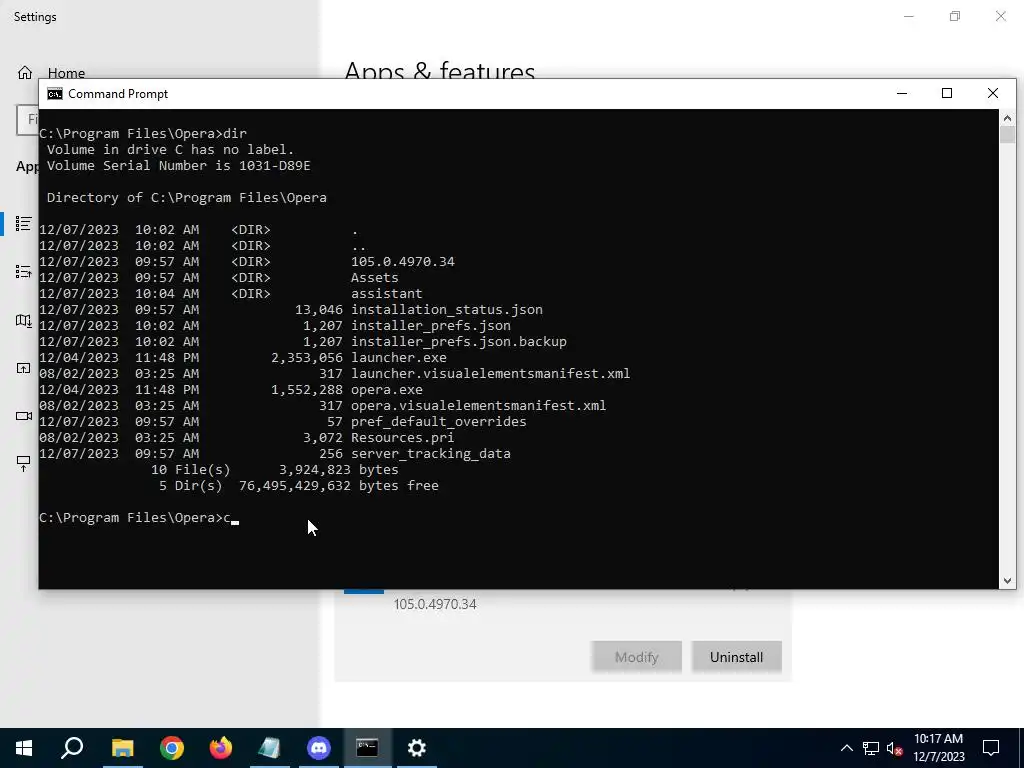Screen dimensions: 1024x768
Task: Click the Command Prompt title bar icon
Action: tap(55, 94)
